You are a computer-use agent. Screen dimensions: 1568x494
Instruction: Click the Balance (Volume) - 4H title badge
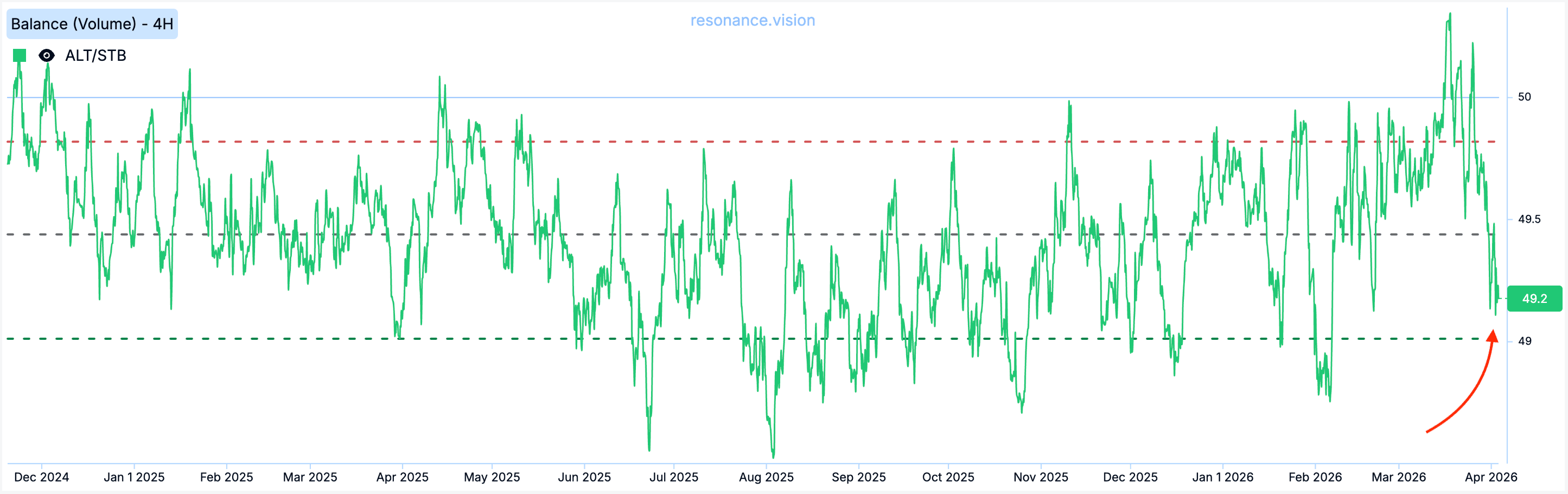92,24
